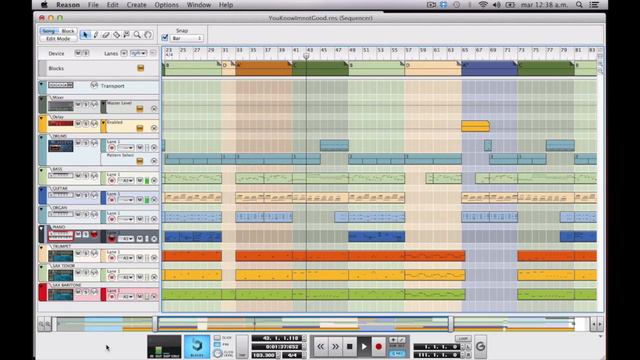Mute the Bass track

coord(78,176)
